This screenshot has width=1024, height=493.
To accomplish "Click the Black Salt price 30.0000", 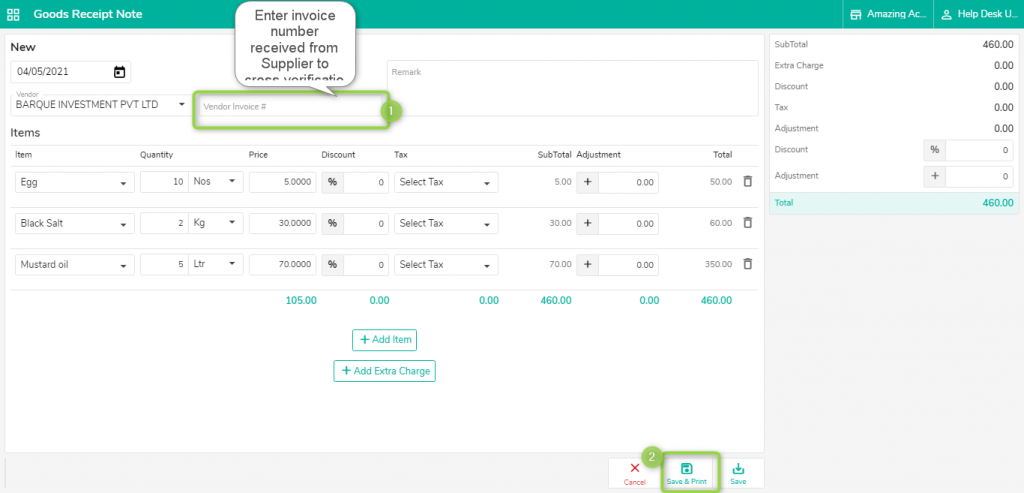I will [x=282, y=223].
